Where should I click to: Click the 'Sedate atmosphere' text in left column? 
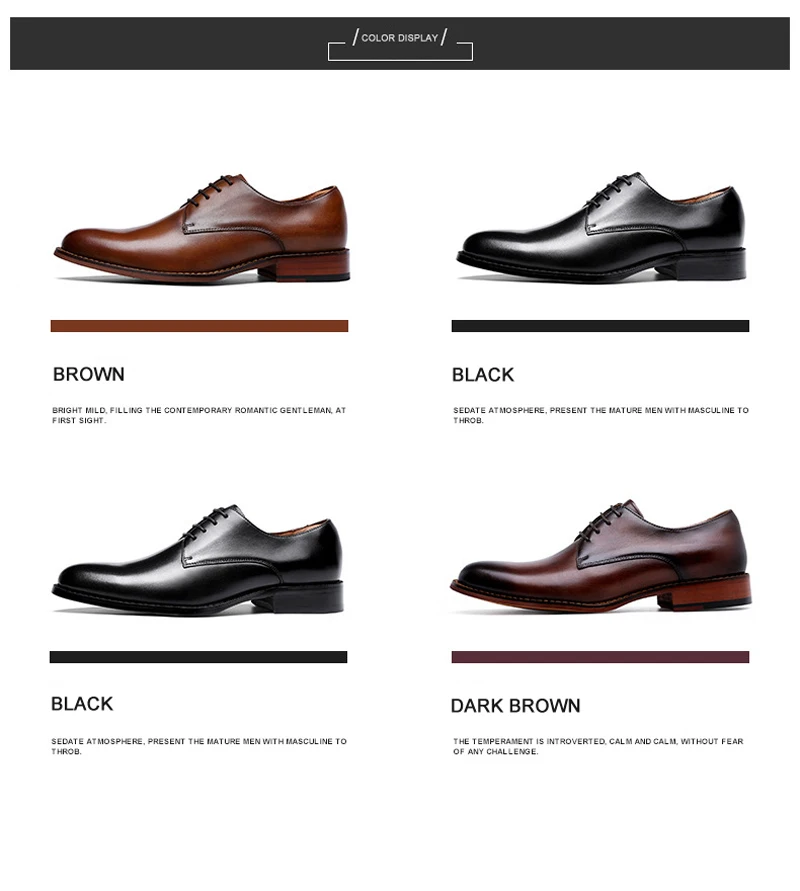199,746
